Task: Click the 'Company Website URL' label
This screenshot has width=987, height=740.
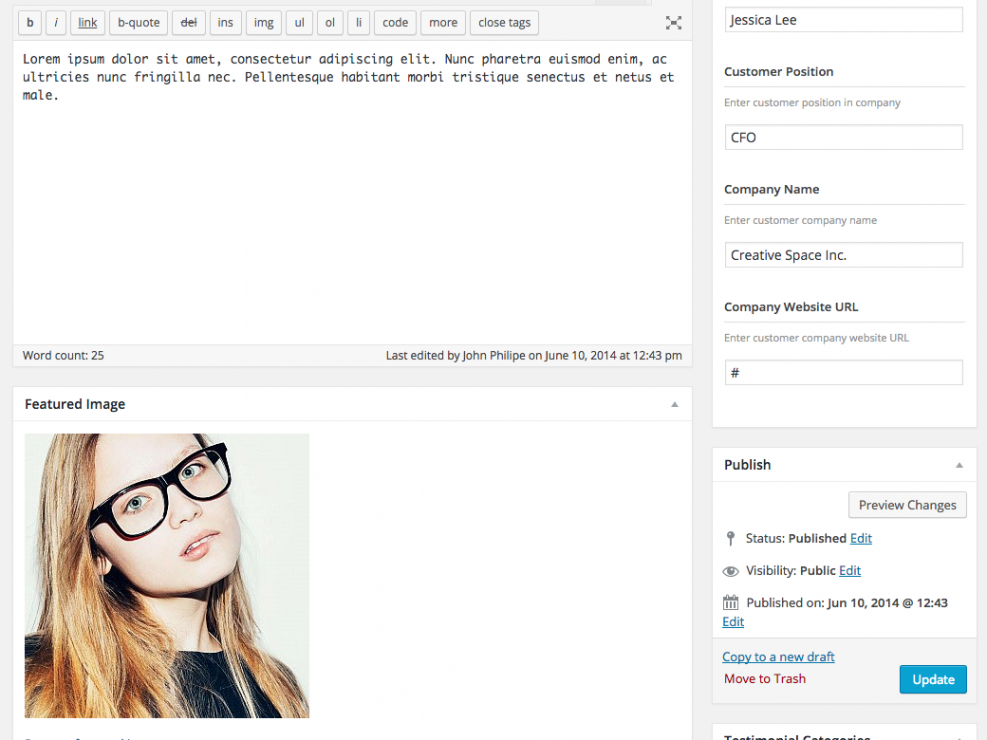Action: [791, 307]
